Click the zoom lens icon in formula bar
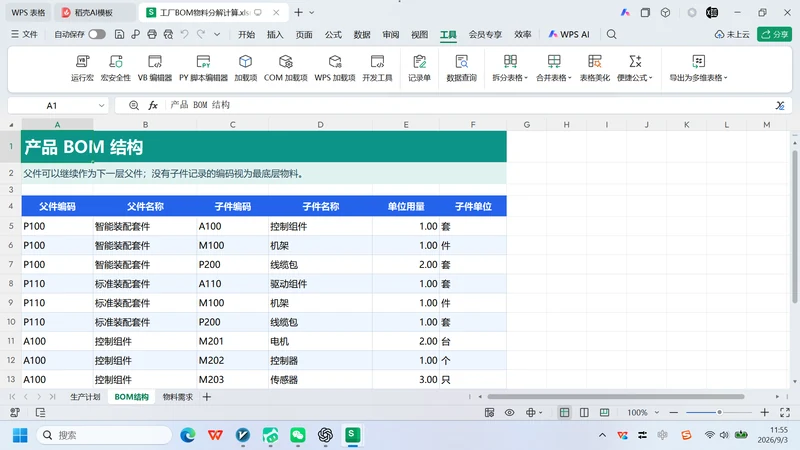Screen dimensions: 800x450 [x=134, y=105]
